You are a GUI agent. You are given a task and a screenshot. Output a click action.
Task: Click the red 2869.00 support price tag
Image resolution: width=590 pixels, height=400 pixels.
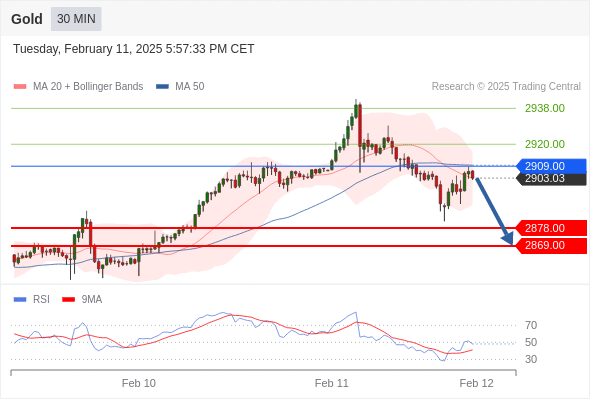point(551,245)
